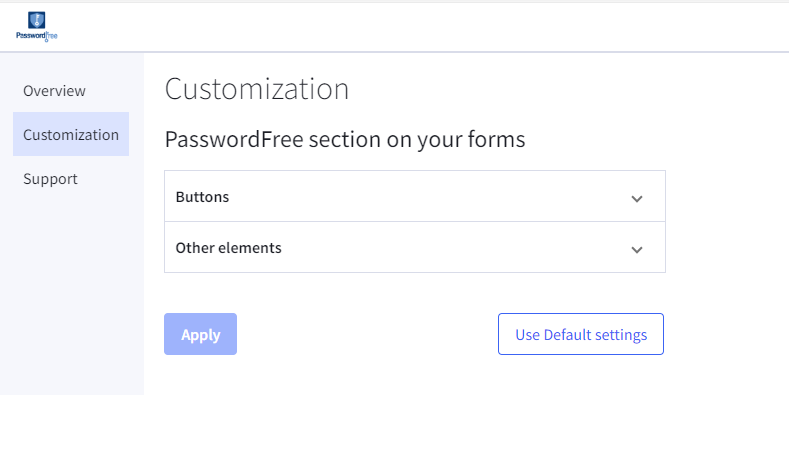
Task: Click the highlighted active sidebar tab
Action: click(71, 134)
